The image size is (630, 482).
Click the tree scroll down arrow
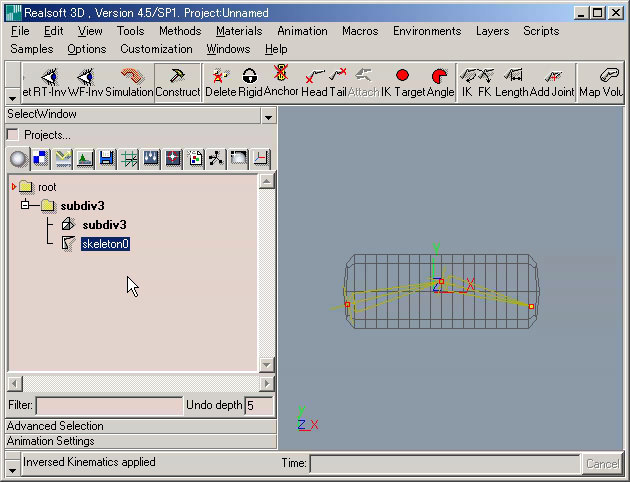tap(266, 365)
